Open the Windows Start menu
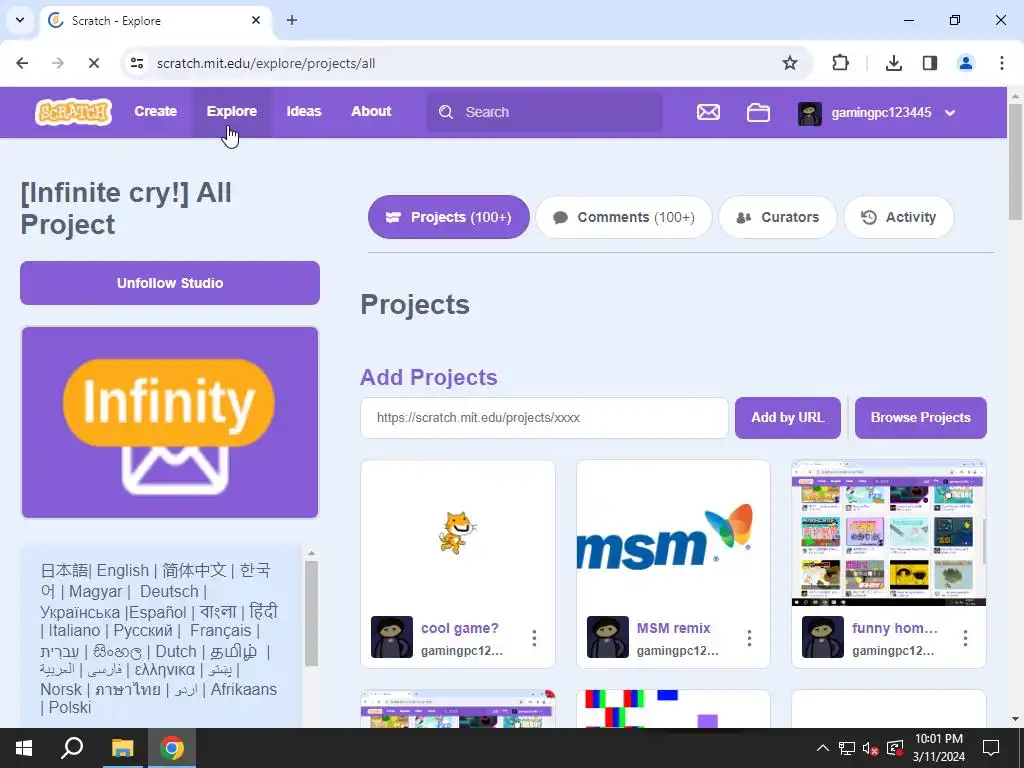Image resolution: width=1024 pixels, height=768 pixels. (x=24, y=748)
